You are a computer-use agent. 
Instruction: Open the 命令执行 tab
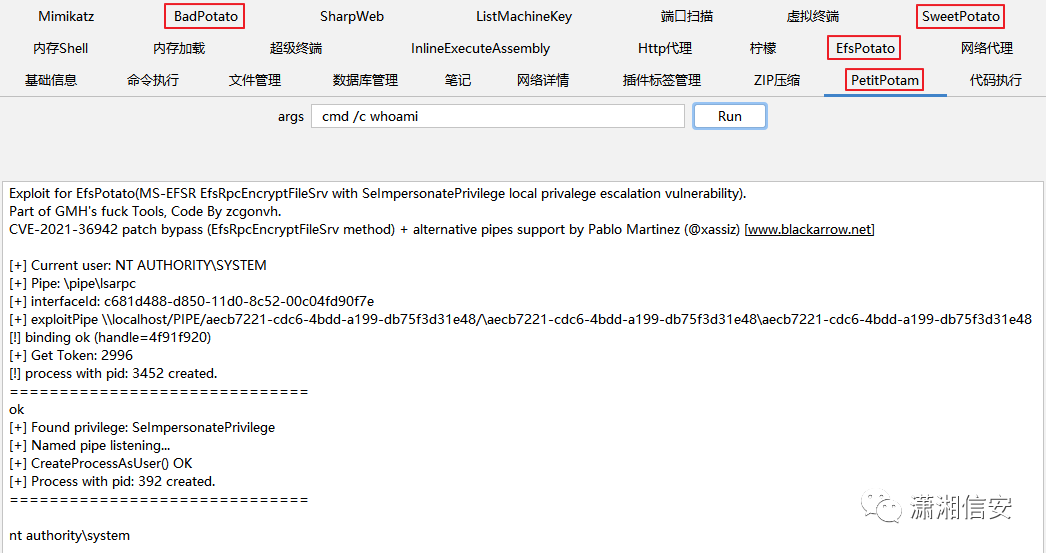(x=153, y=80)
